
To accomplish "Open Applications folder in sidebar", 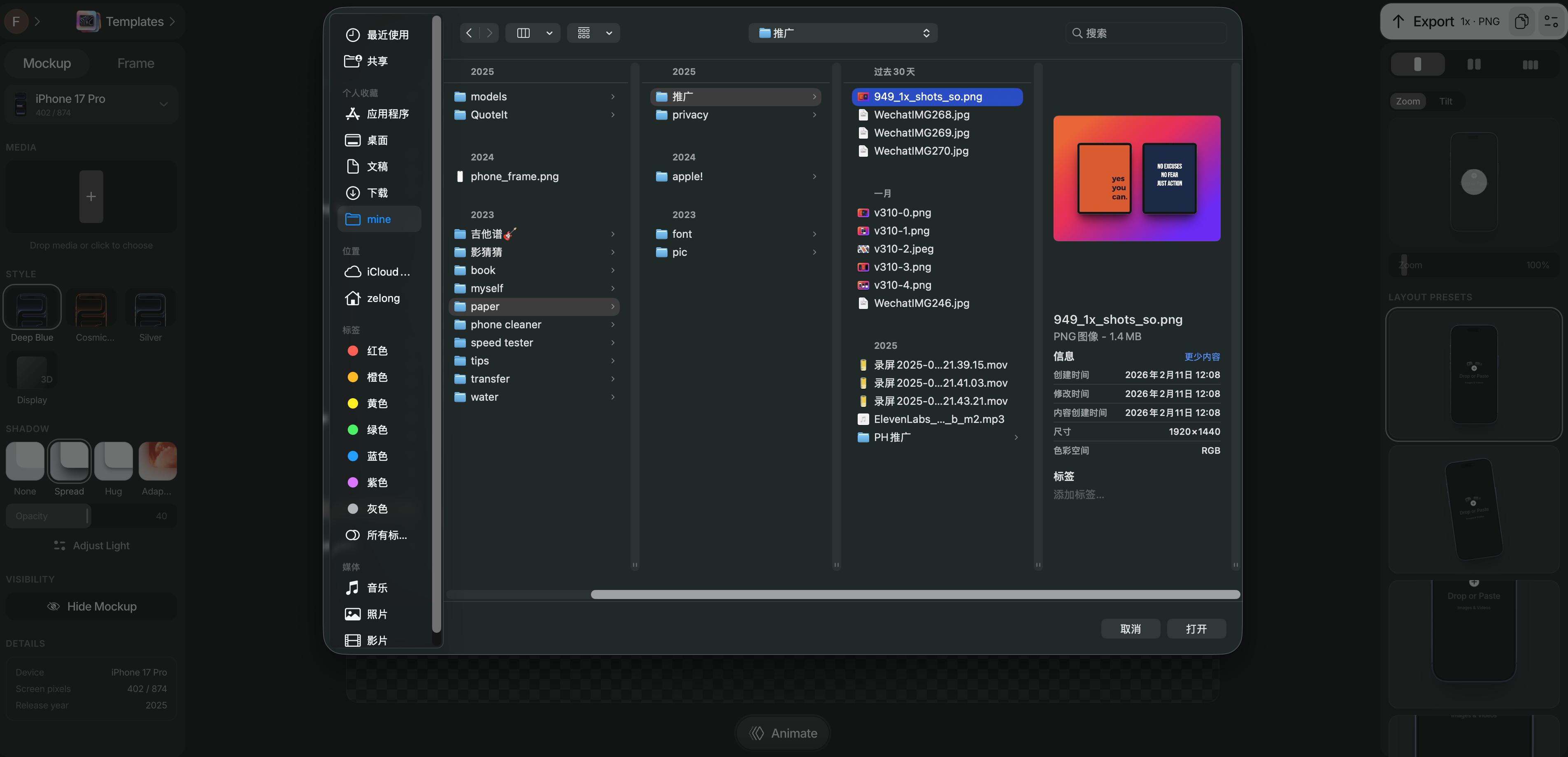I will [x=387, y=114].
